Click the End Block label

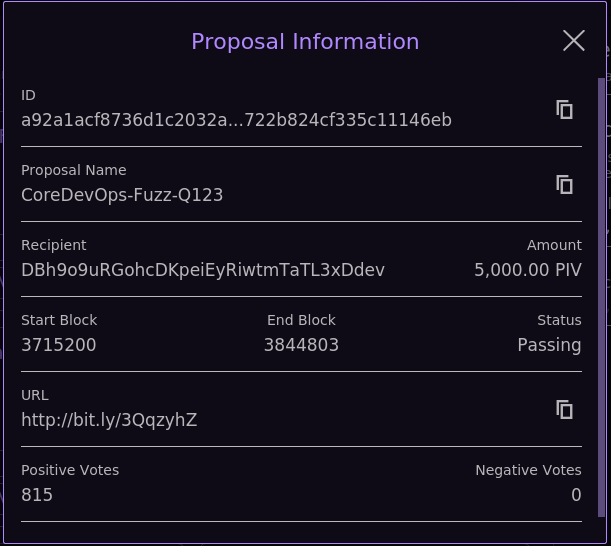click(301, 320)
